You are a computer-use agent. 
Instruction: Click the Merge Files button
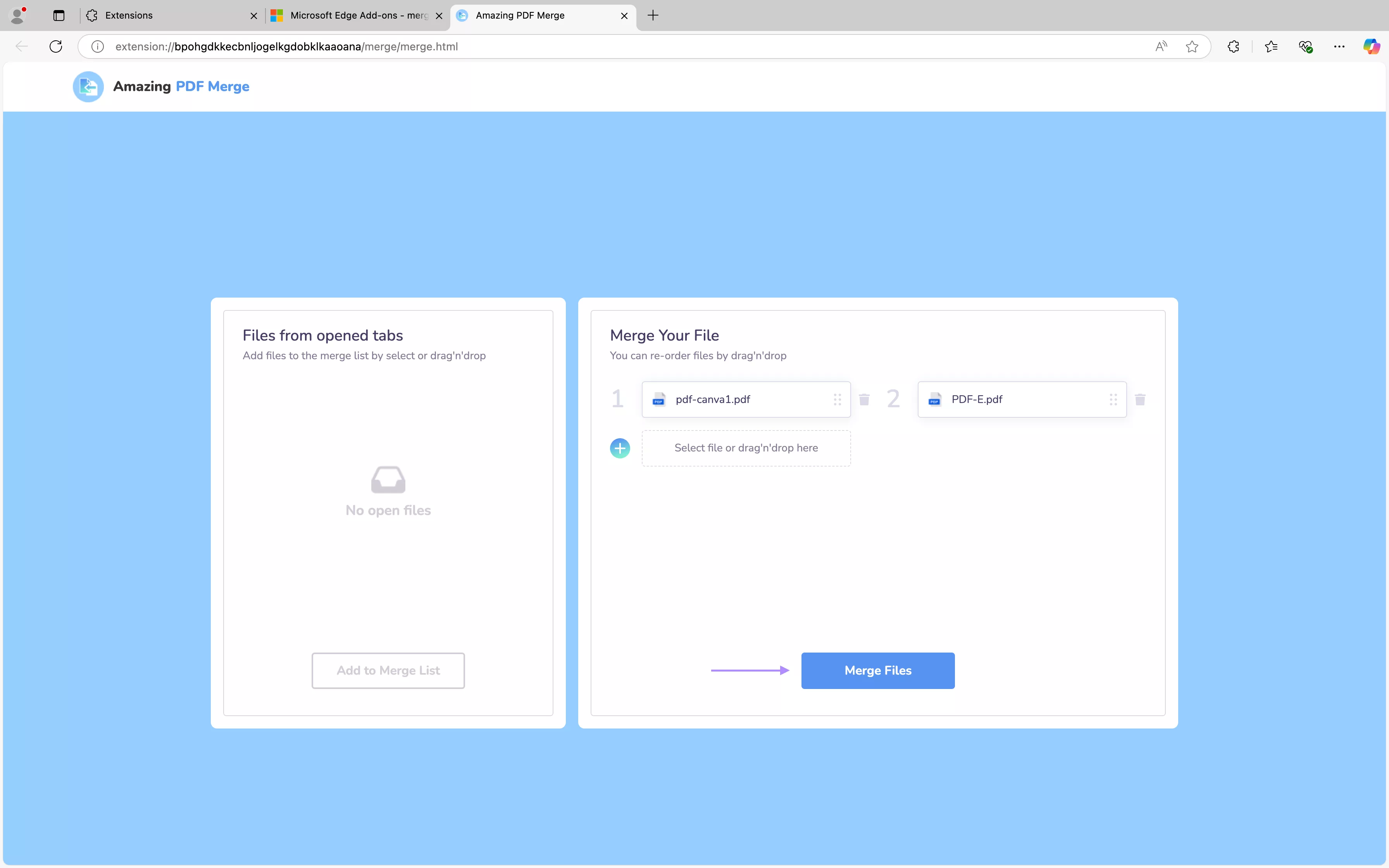877,670
